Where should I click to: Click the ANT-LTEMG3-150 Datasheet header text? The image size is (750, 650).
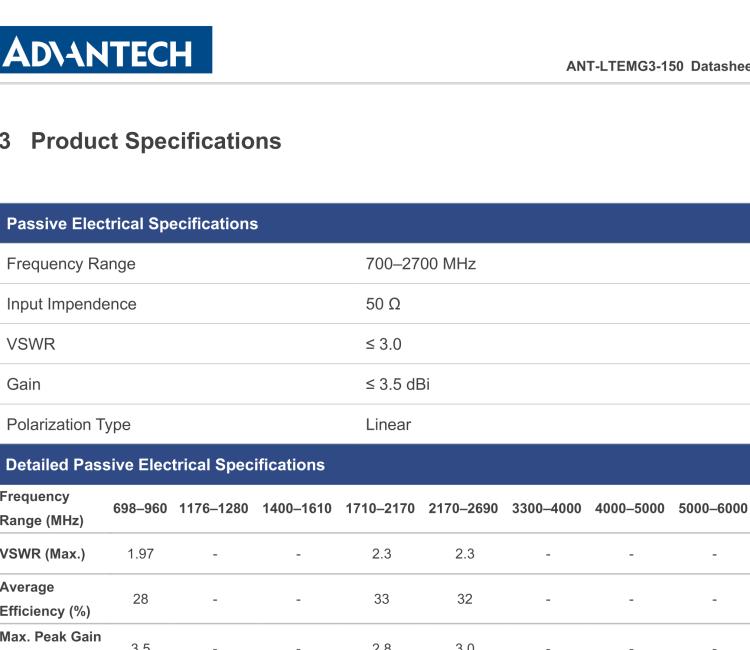click(x=657, y=66)
